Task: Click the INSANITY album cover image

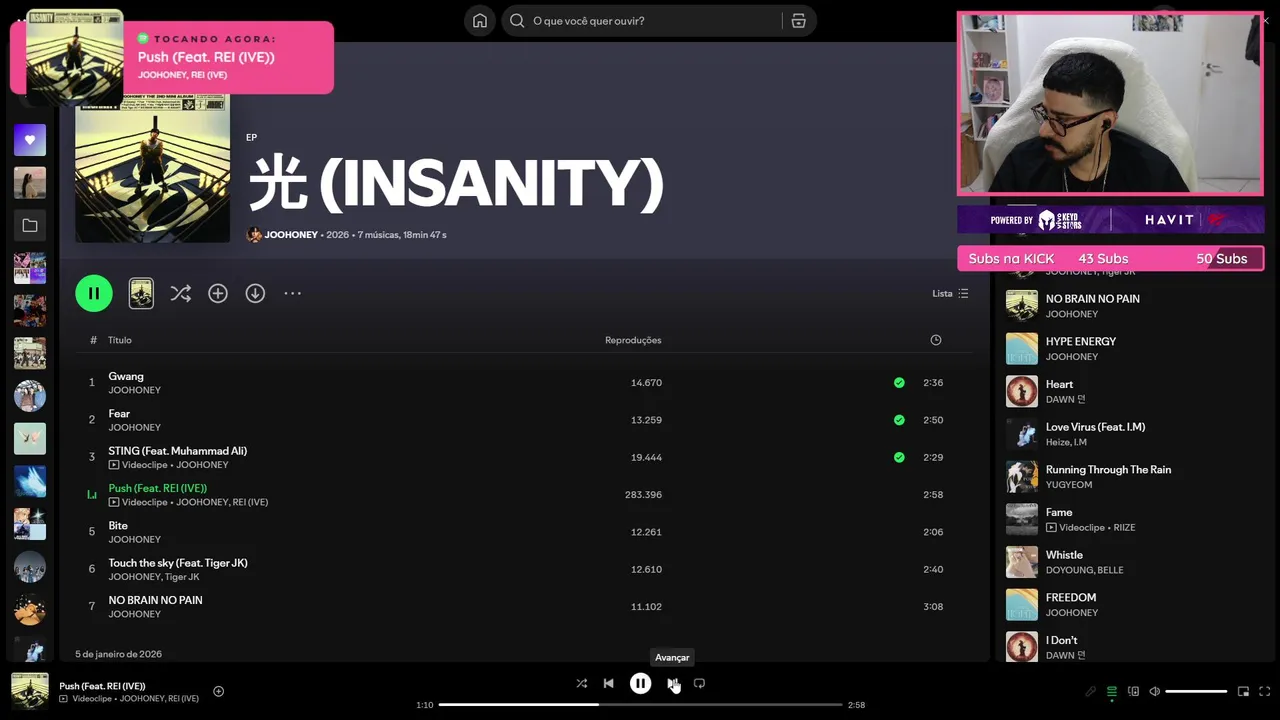Action: [x=152, y=168]
